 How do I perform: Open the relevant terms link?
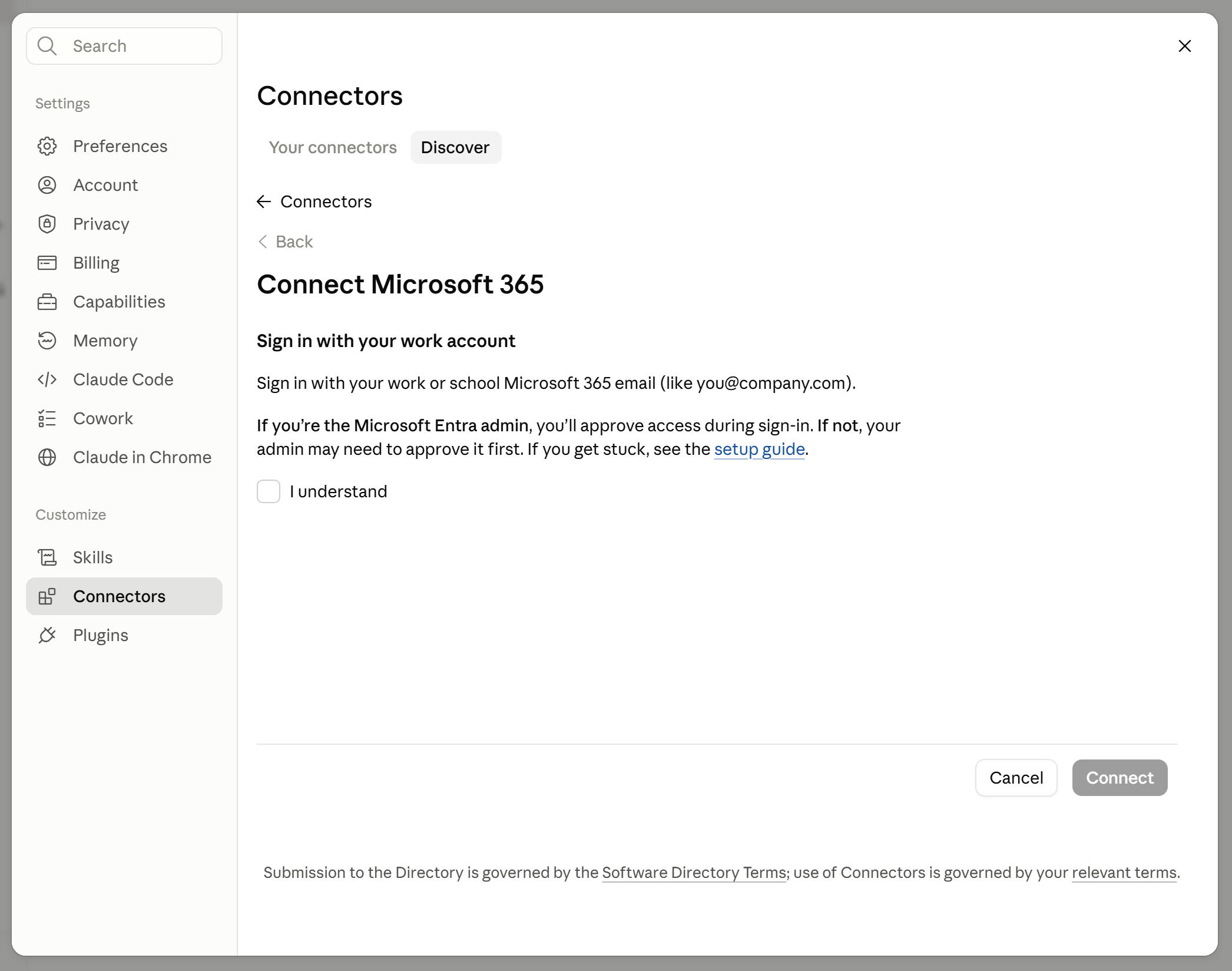tap(1124, 873)
